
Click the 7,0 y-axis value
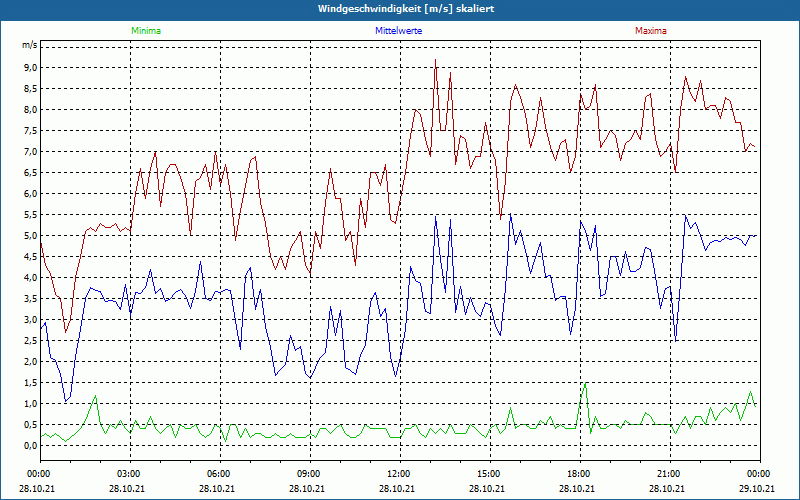coord(30,152)
